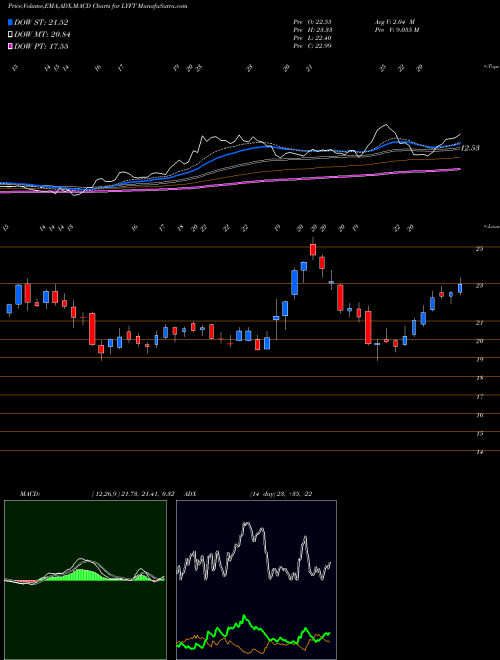The width and height of the screenshot is (500, 660).
Task: Click the chart title for LYFT MunafaSutra.com
Action: [98, 6]
